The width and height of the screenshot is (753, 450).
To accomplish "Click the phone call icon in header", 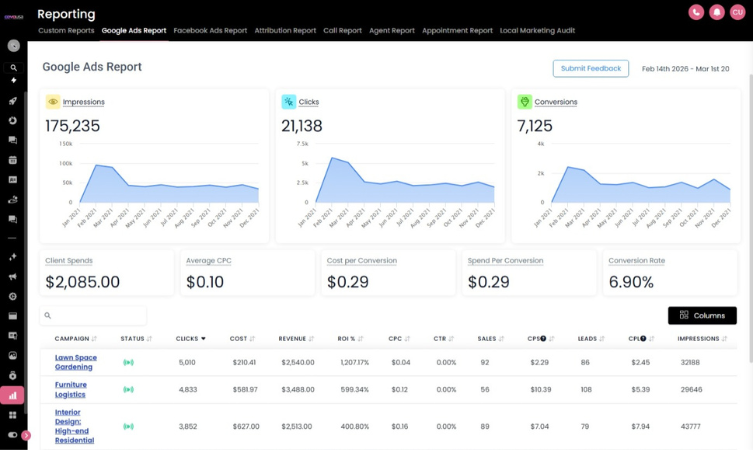I will point(696,12).
